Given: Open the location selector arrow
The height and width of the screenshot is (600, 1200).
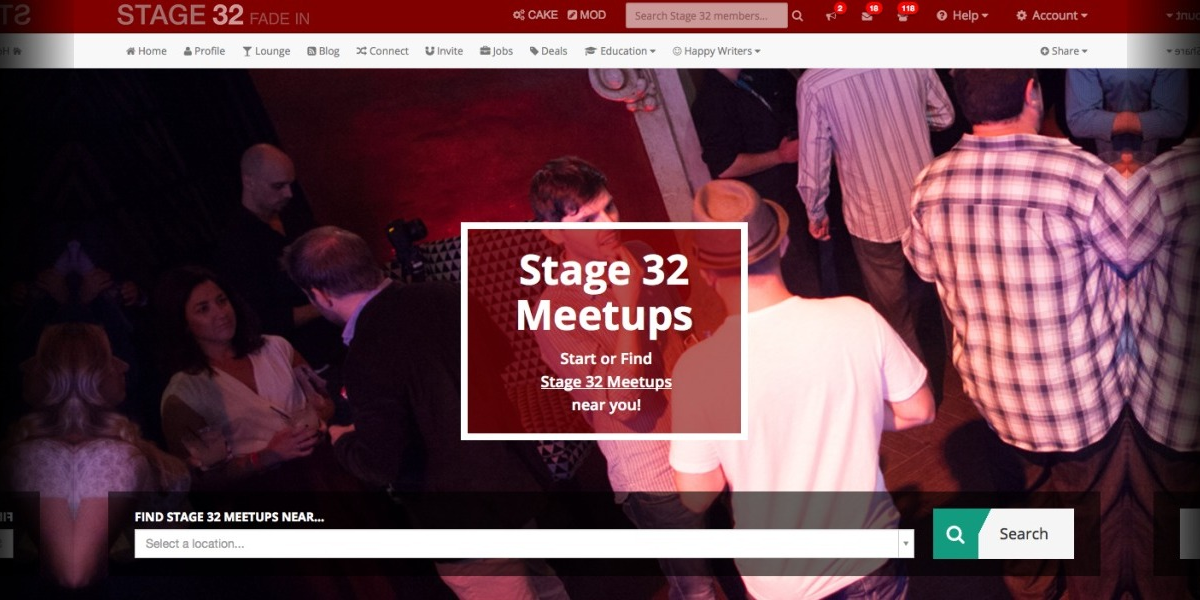Looking at the screenshot, I should coord(906,544).
